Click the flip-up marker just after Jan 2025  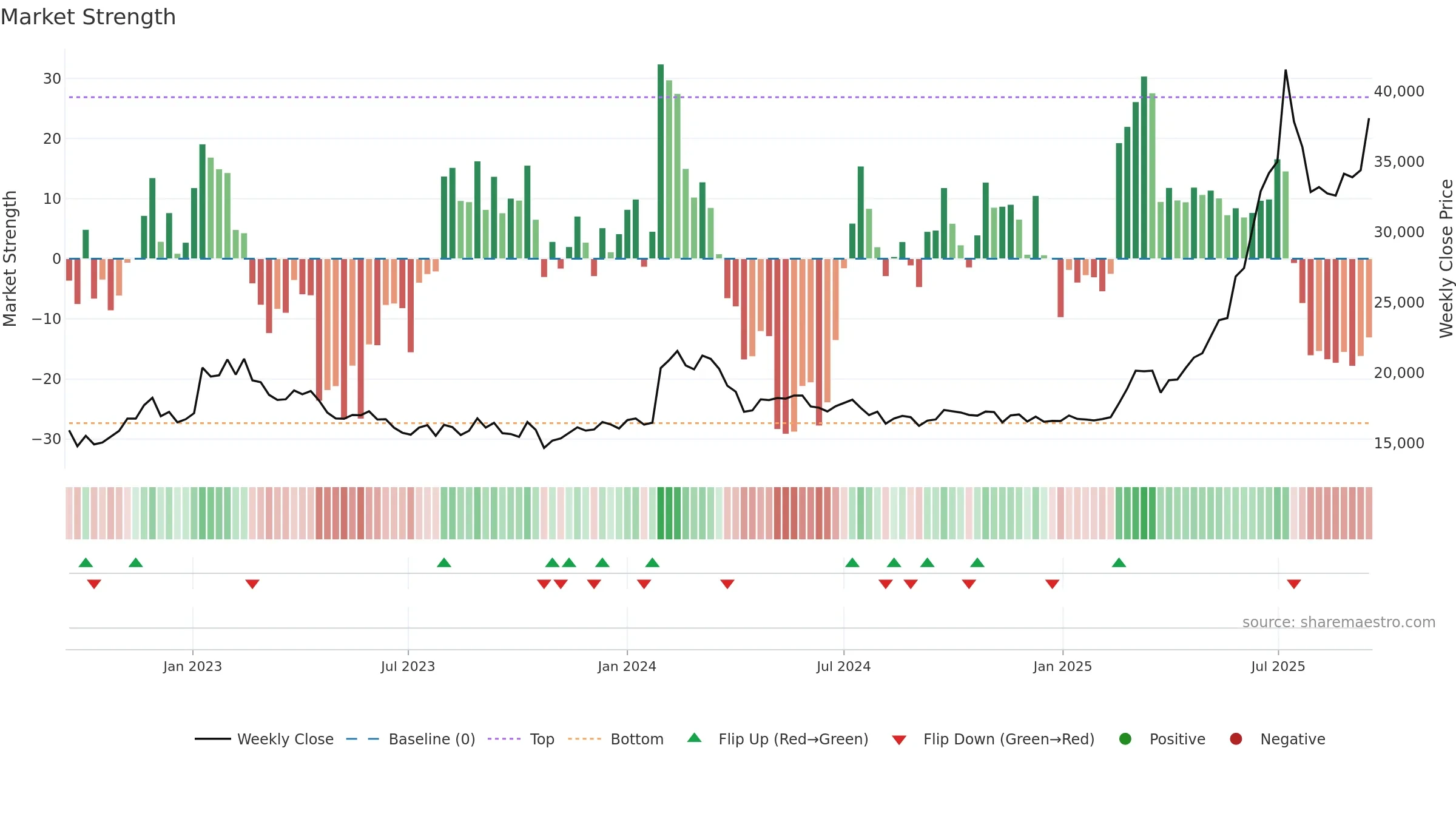(1119, 562)
